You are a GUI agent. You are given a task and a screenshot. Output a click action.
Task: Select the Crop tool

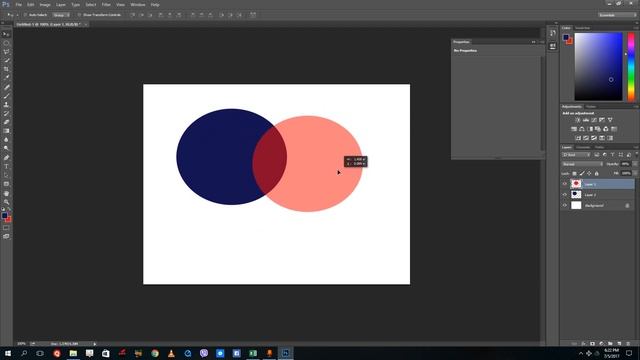(6, 69)
